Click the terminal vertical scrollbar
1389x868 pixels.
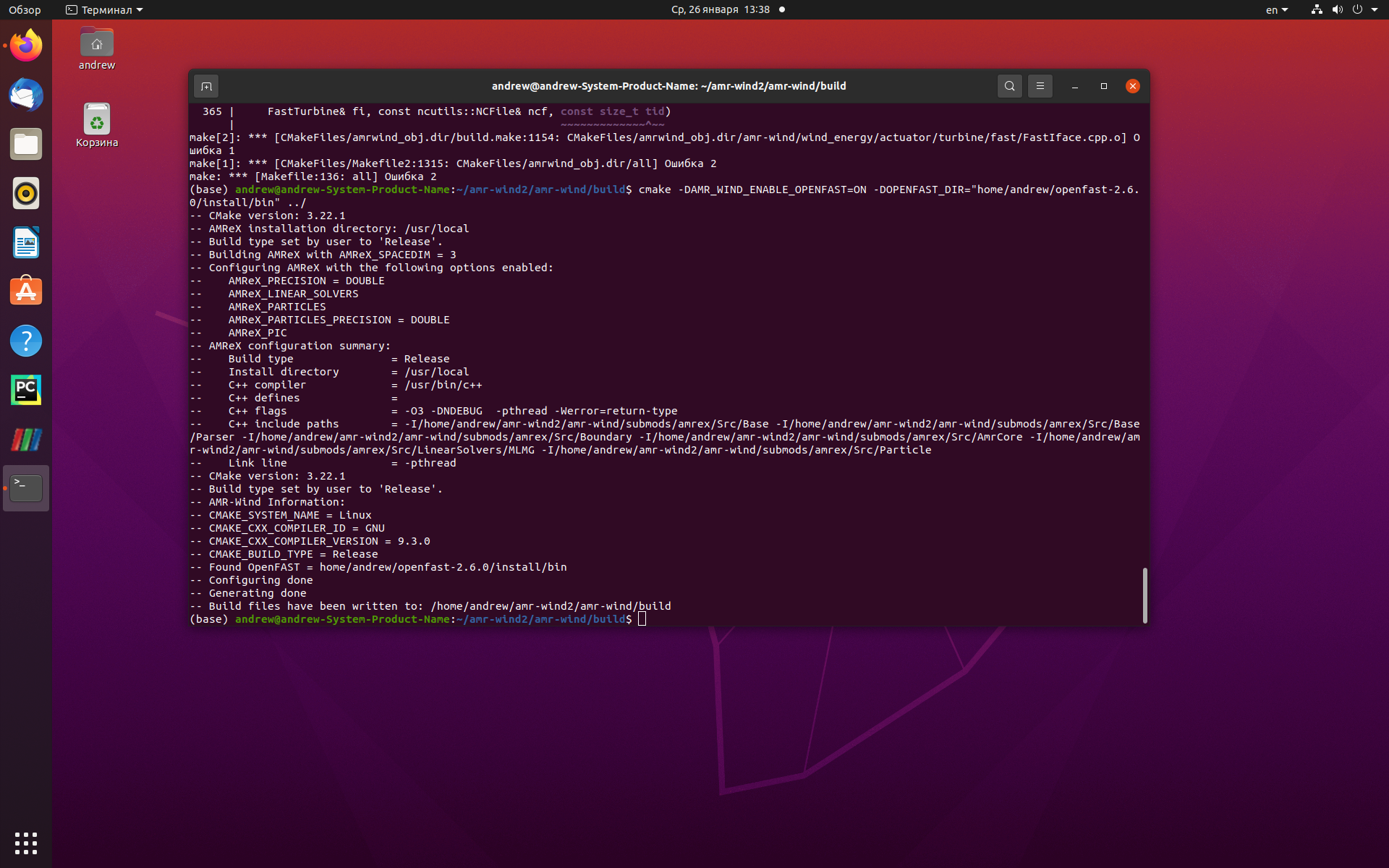1144,595
